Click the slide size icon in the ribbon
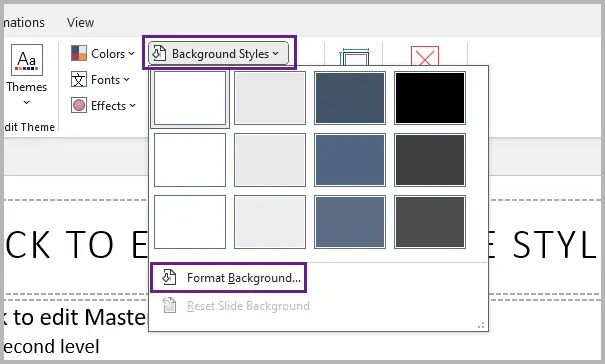This screenshot has width=605, height=364. [x=354, y=57]
